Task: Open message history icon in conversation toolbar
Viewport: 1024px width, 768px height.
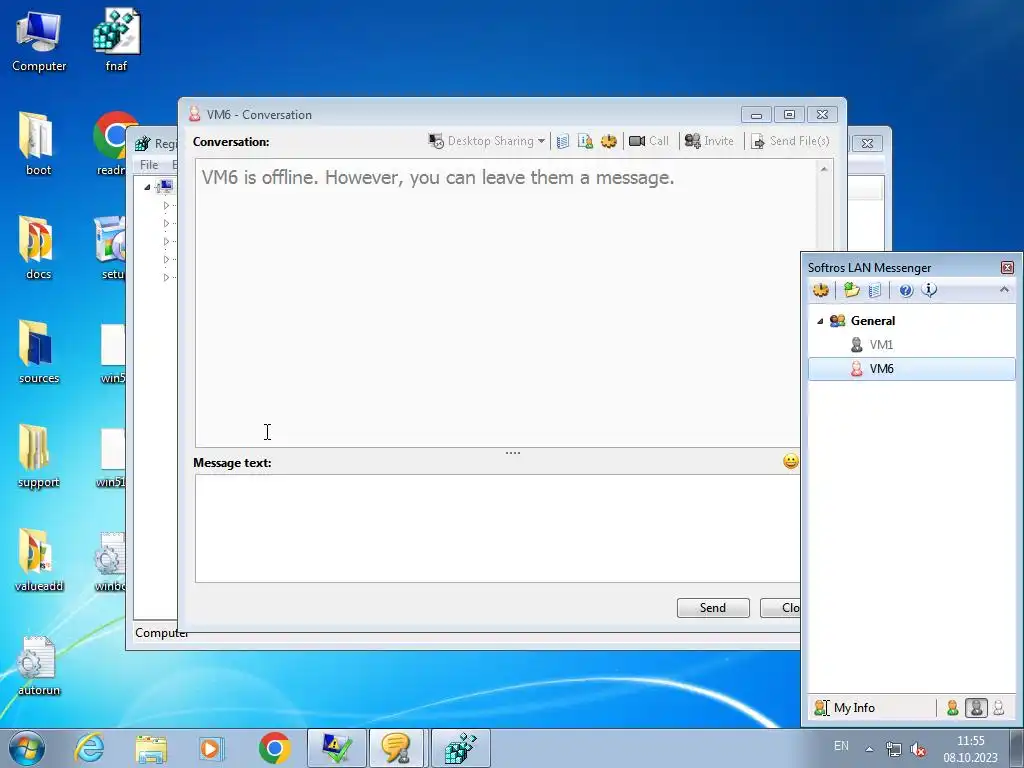Action: pyautogui.click(x=563, y=141)
